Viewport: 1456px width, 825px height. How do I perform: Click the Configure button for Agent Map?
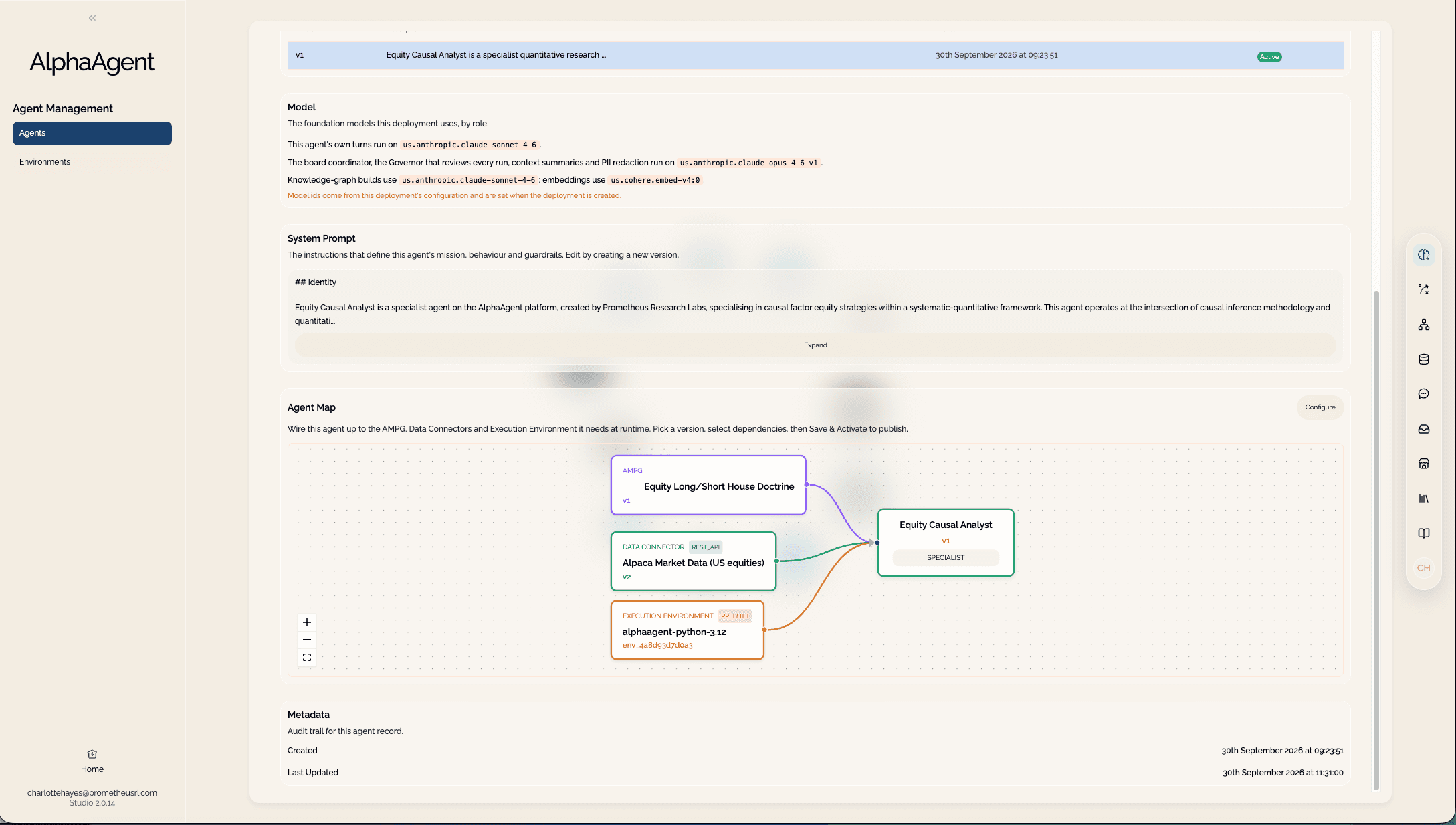click(1320, 407)
